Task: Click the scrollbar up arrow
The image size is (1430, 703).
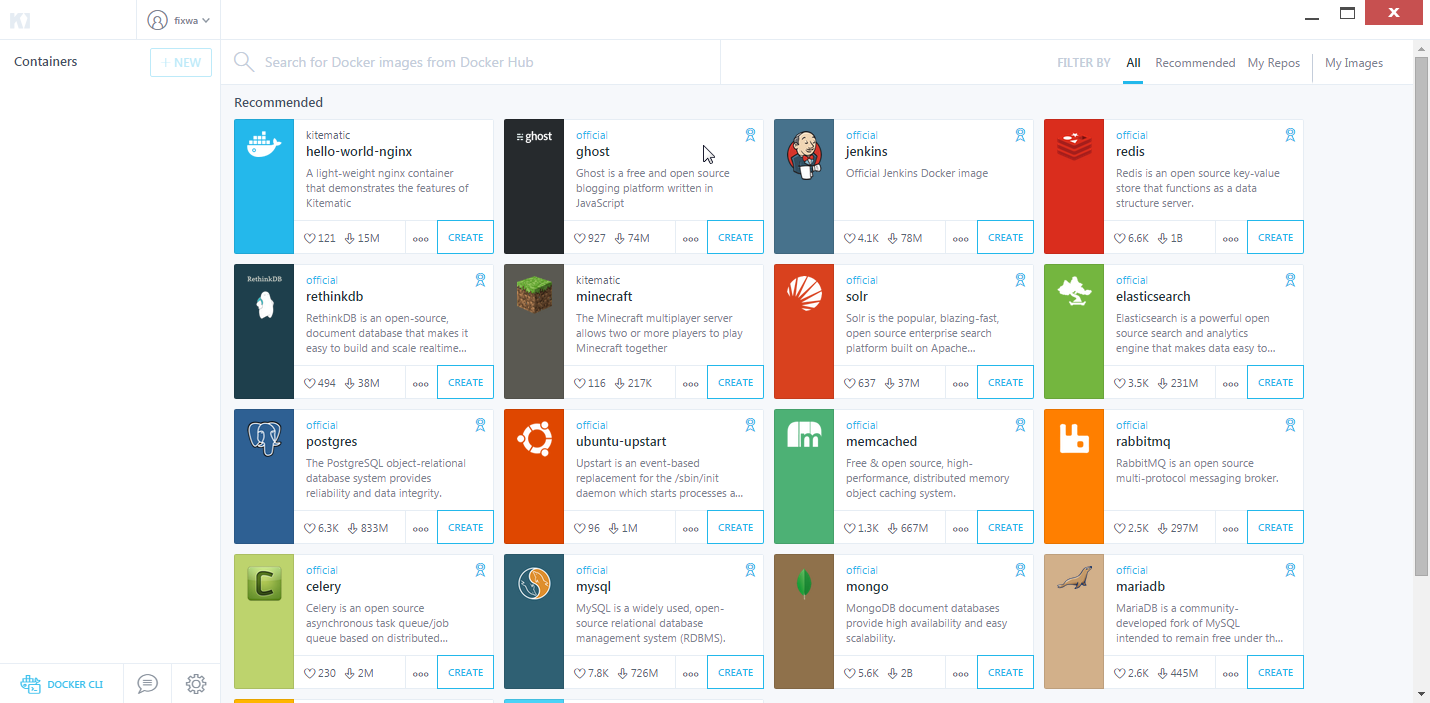Action: coord(1421,48)
